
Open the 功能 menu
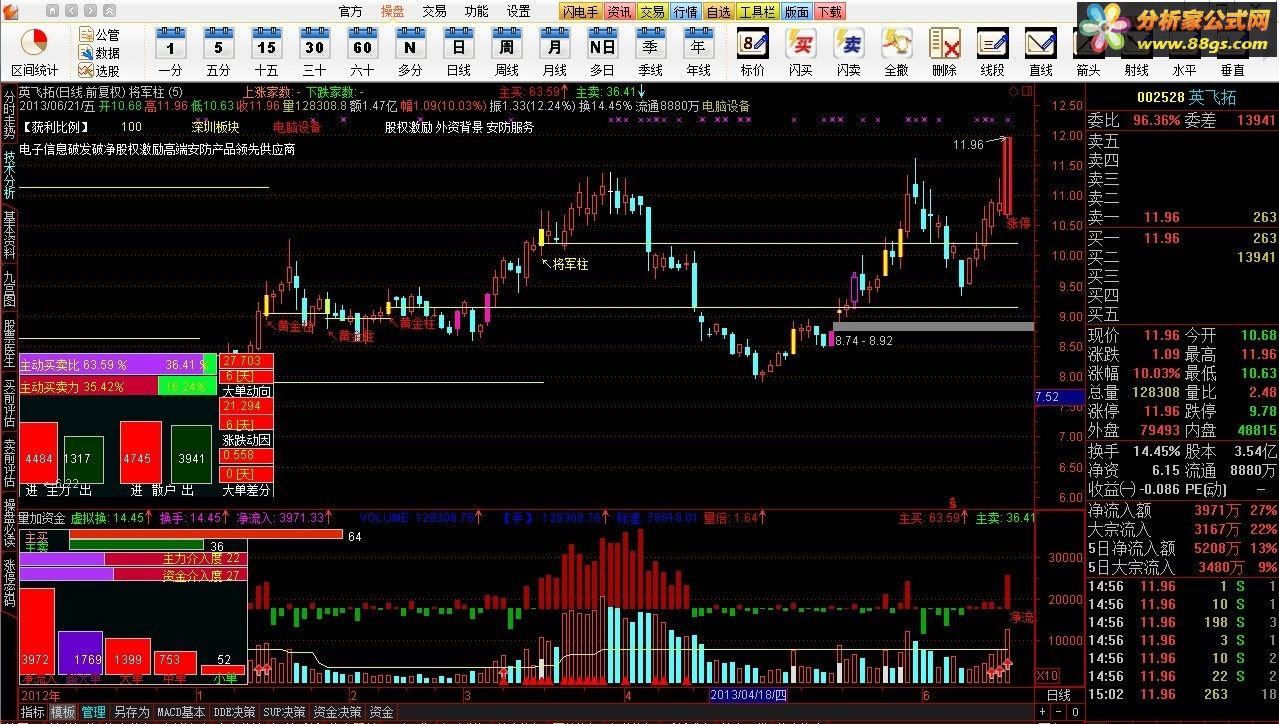click(x=476, y=12)
